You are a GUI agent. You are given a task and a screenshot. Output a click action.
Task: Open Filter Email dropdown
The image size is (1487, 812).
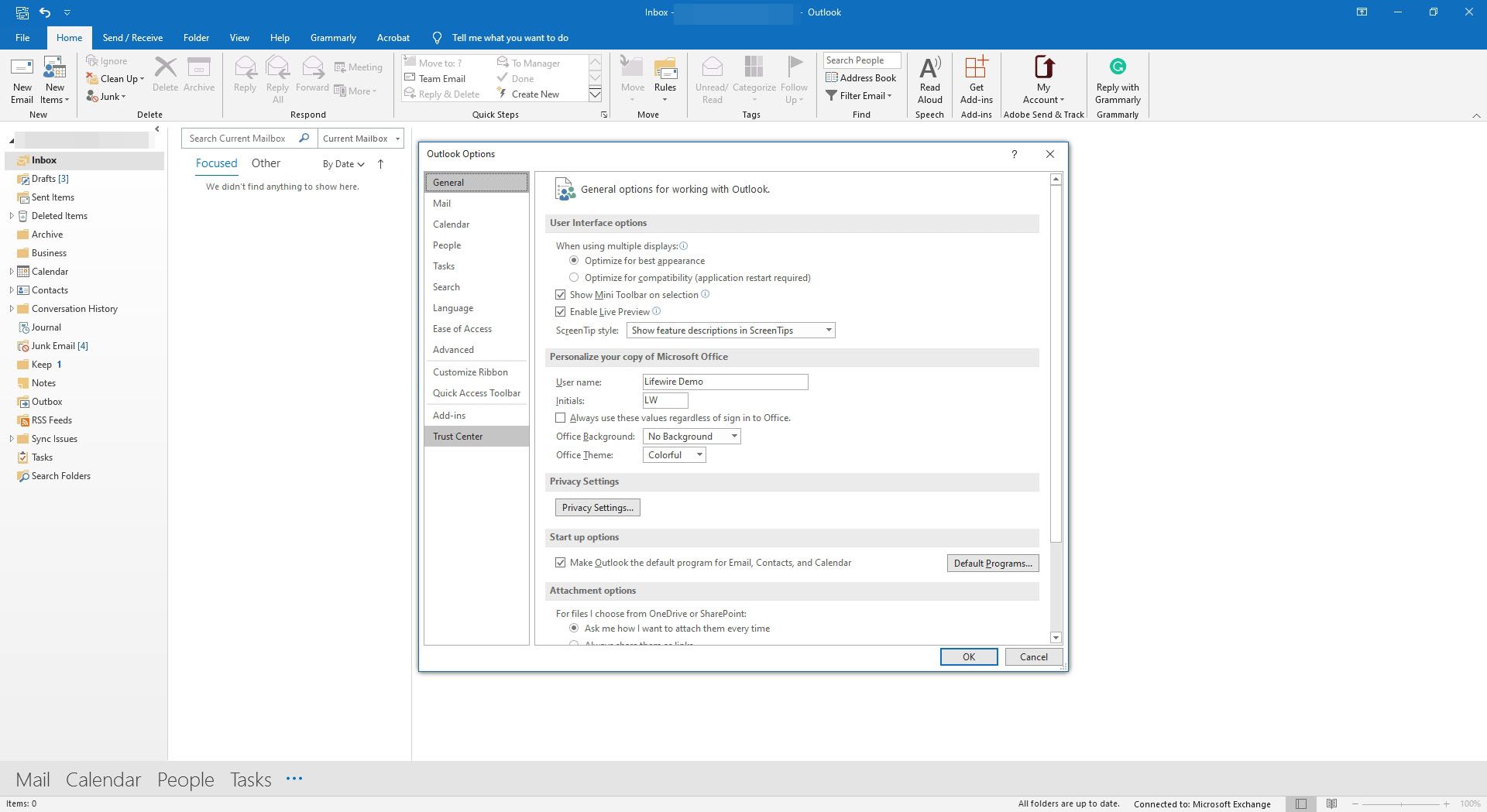click(859, 95)
